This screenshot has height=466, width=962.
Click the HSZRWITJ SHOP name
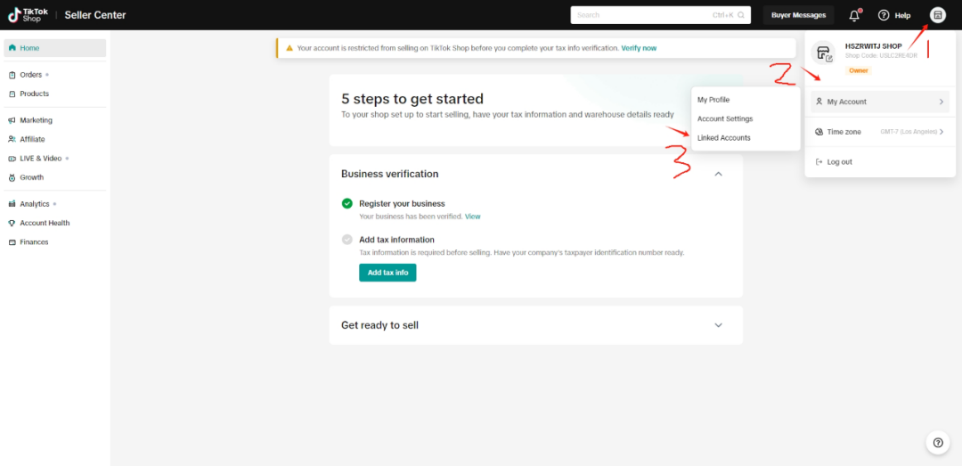click(x=873, y=47)
